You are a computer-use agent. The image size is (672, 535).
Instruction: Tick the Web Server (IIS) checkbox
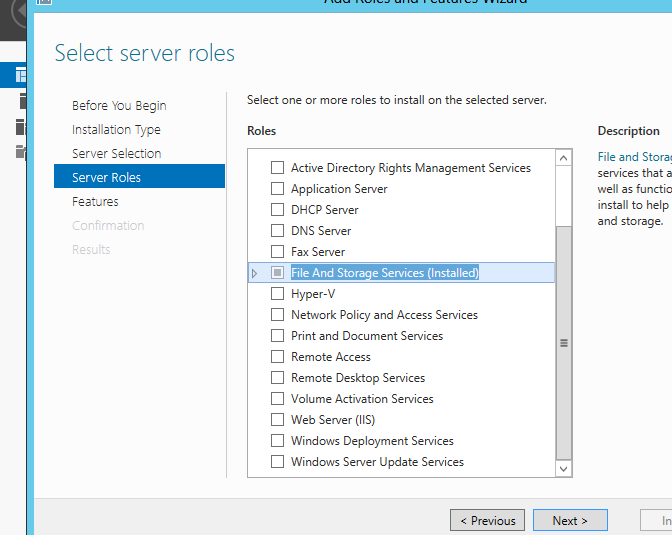pos(277,420)
